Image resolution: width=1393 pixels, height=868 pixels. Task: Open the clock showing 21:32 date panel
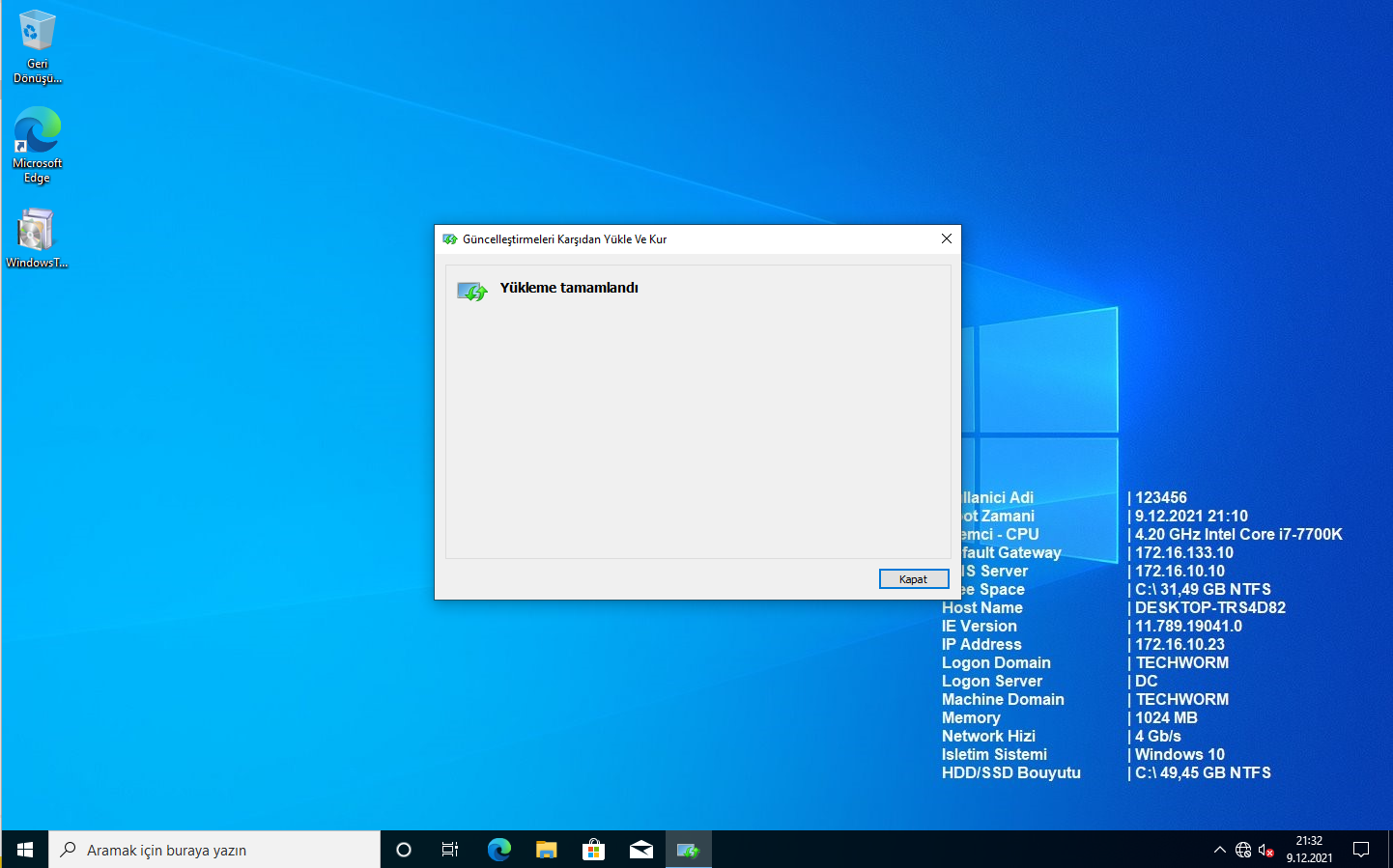pos(1309,850)
